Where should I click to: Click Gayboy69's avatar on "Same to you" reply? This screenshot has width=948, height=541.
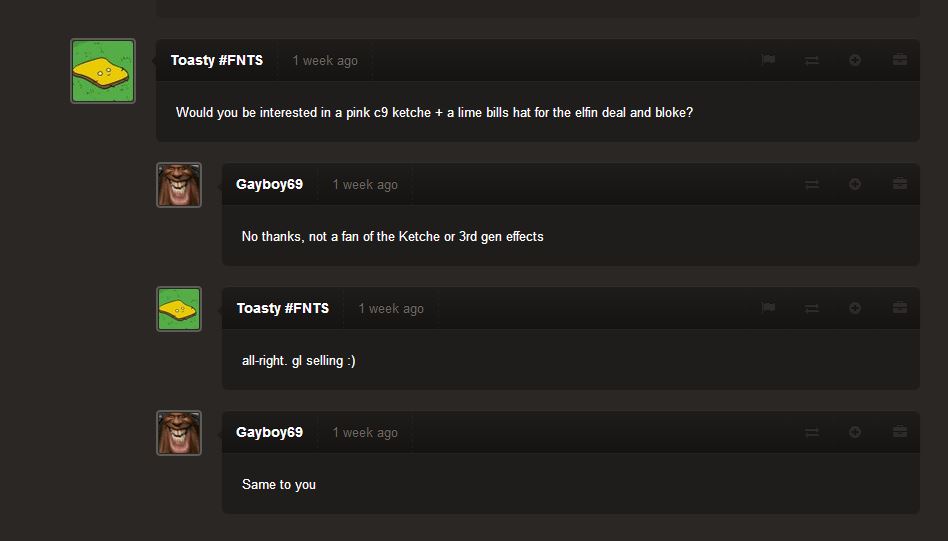coord(179,433)
